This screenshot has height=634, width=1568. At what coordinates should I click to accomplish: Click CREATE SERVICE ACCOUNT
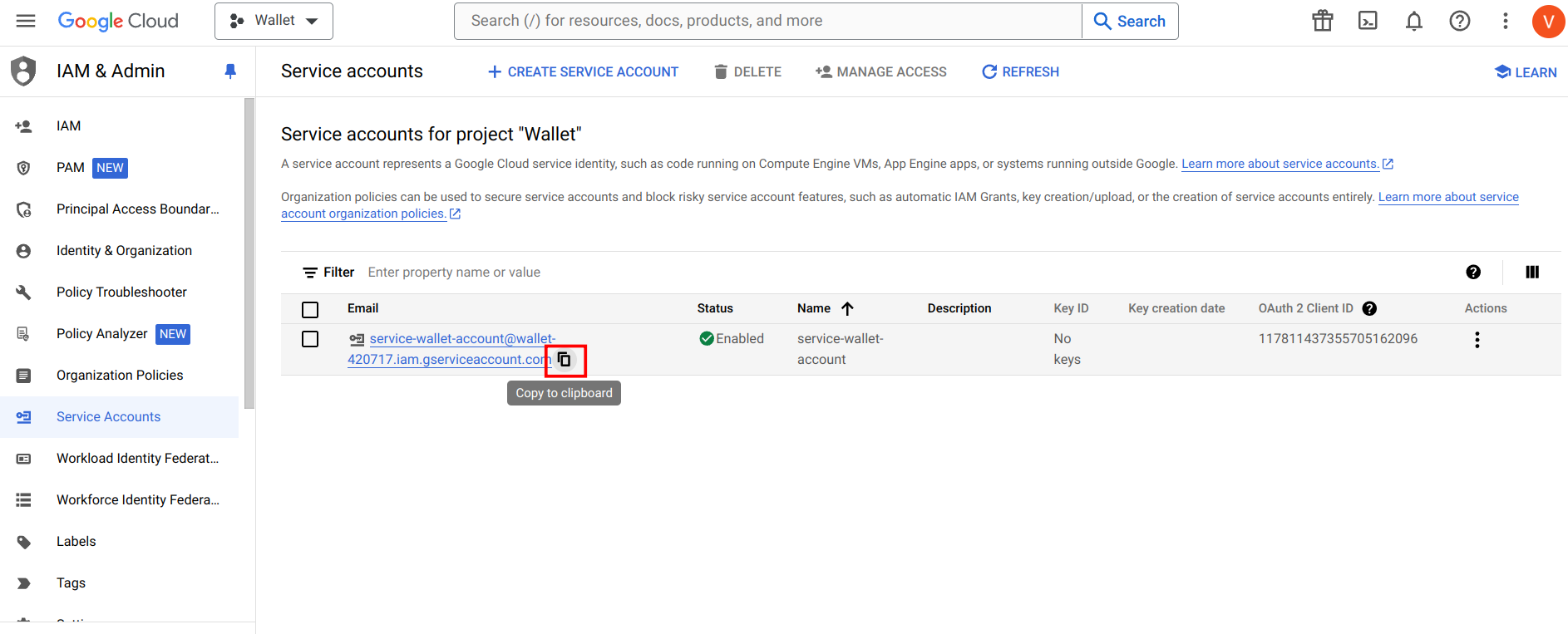(583, 72)
